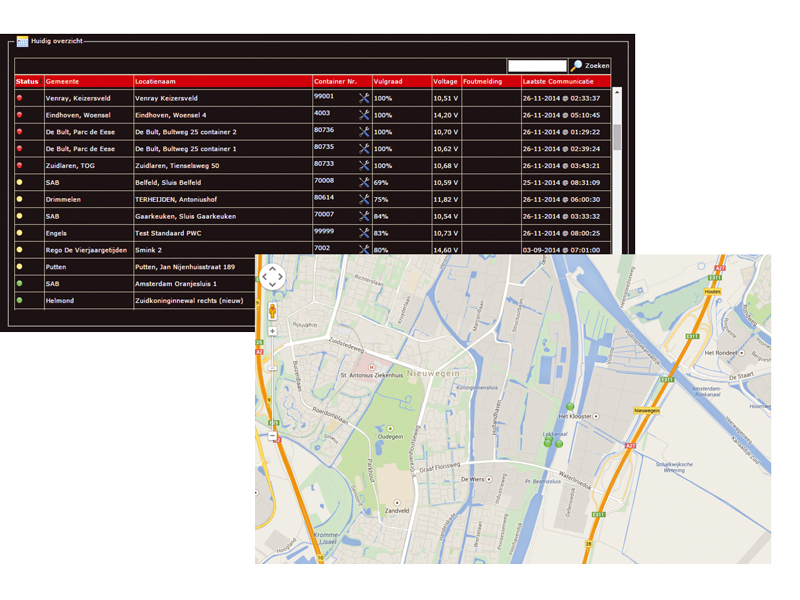The height and width of the screenshot is (600, 800).
Task: Click the red status dot for Venray, Keizersveld
Action: click(20, 98)
